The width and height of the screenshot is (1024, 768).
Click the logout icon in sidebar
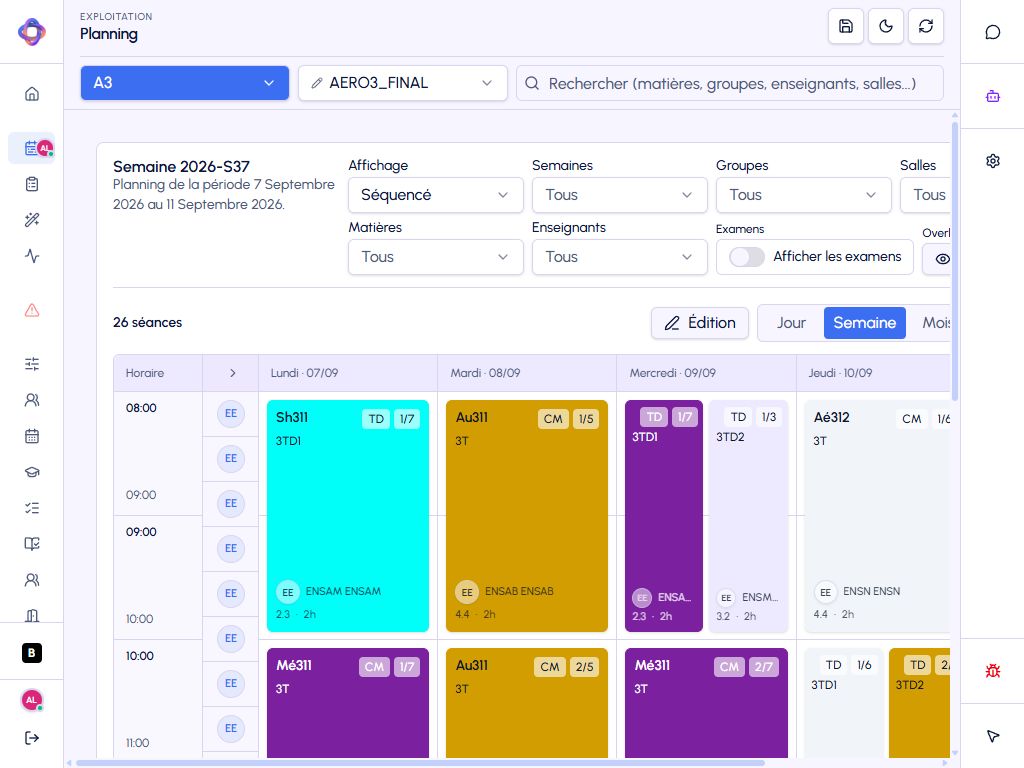(31, 738)
